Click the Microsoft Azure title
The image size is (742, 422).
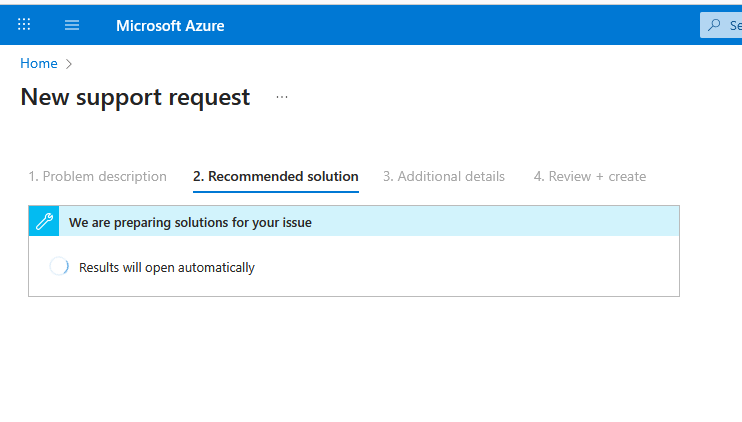[170, 26]
